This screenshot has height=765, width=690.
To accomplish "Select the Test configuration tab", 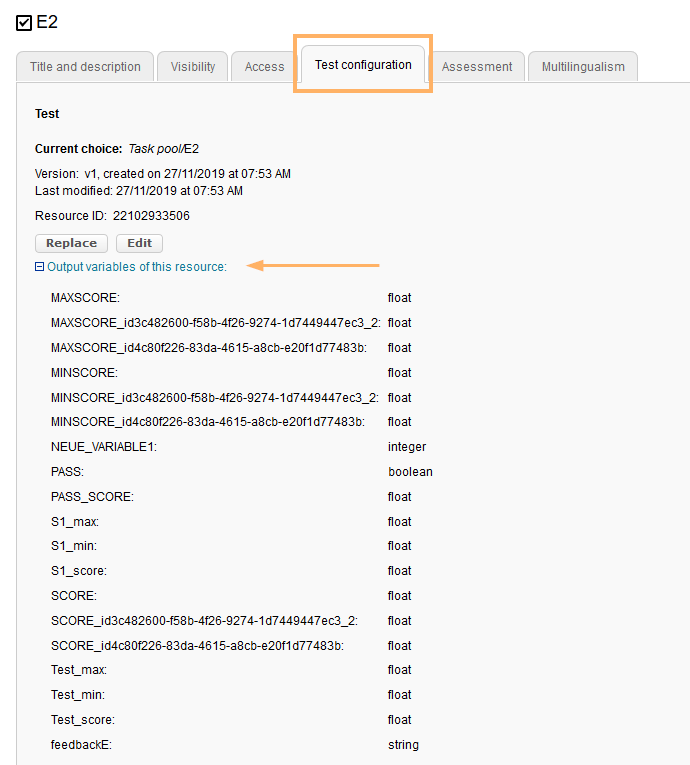I will point(363,65).
